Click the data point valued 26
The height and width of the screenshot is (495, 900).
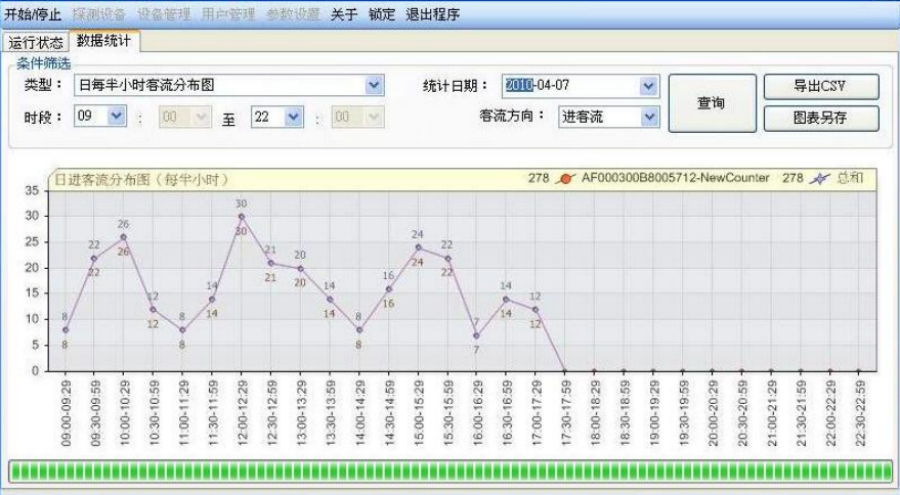click(x=123, y=237)
